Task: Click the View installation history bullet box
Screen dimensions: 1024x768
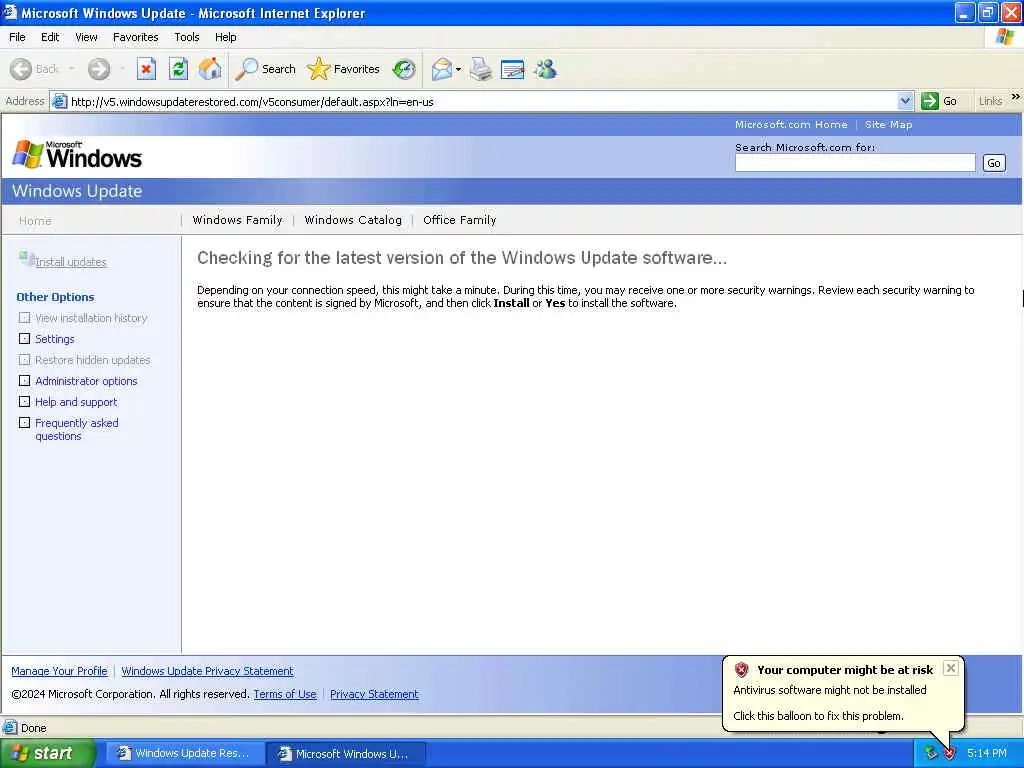Action: click(24, 318)
